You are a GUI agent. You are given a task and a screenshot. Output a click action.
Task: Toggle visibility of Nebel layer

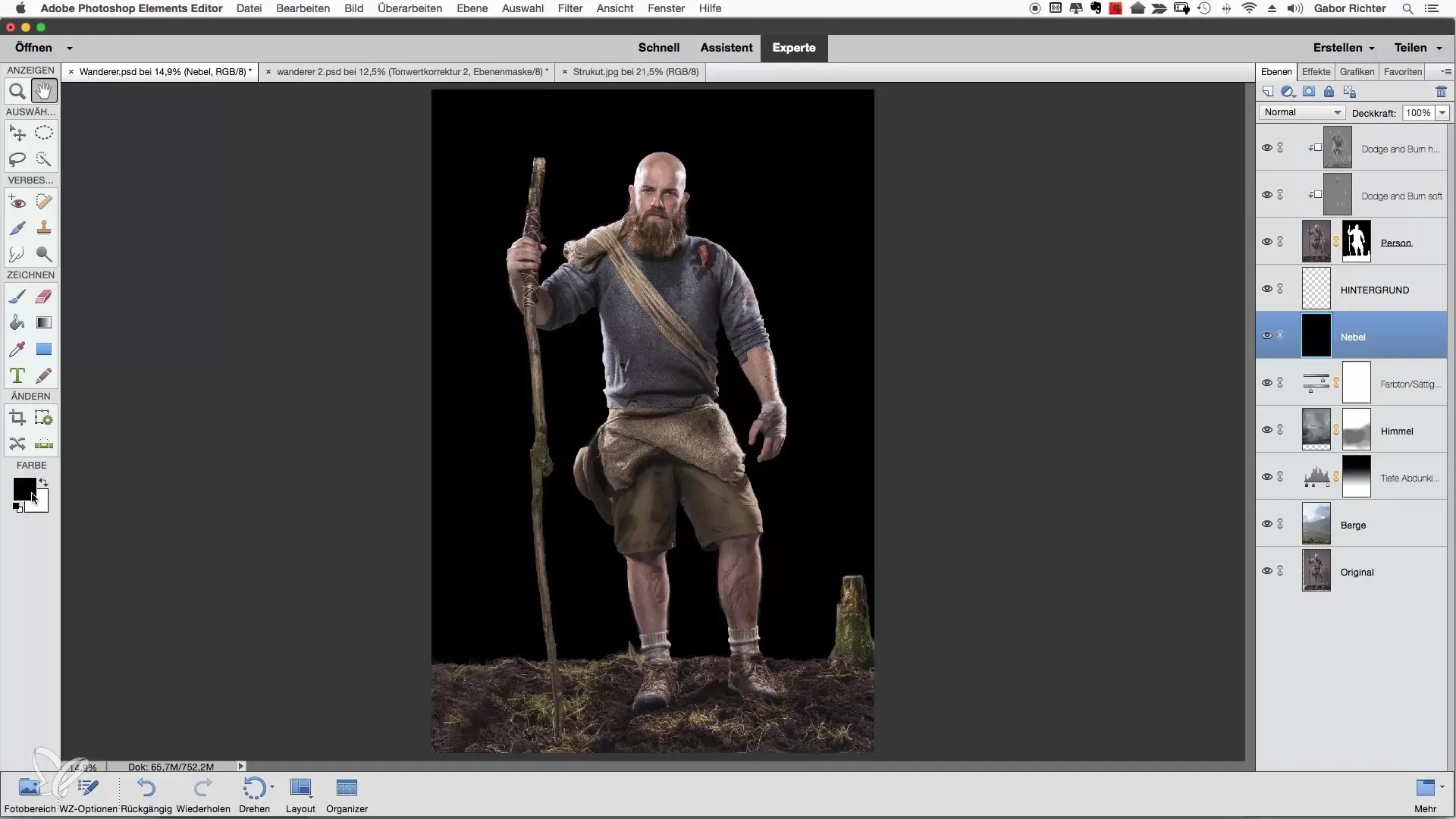1266,336
